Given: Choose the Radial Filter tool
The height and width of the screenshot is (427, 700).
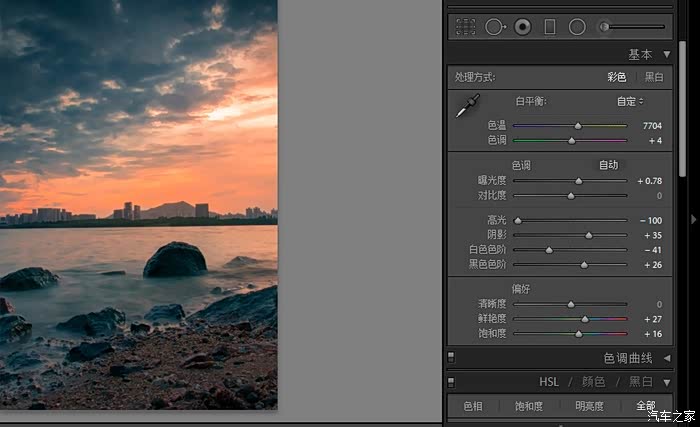Looking at the screenshot, I should pos(577,27).
